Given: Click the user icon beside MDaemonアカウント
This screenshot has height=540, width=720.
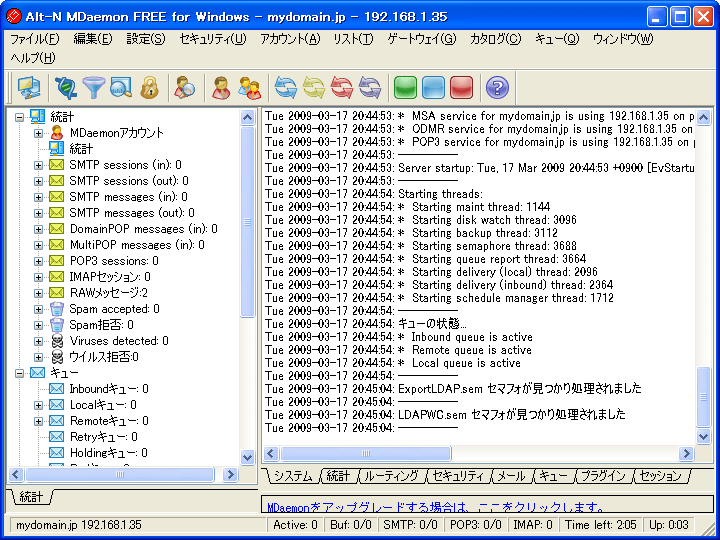Looking at the screenshot, I should 56,133.
